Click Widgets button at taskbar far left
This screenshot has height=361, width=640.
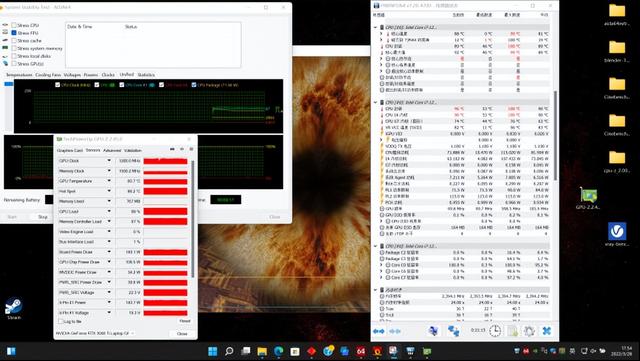(x=11, y=351)
